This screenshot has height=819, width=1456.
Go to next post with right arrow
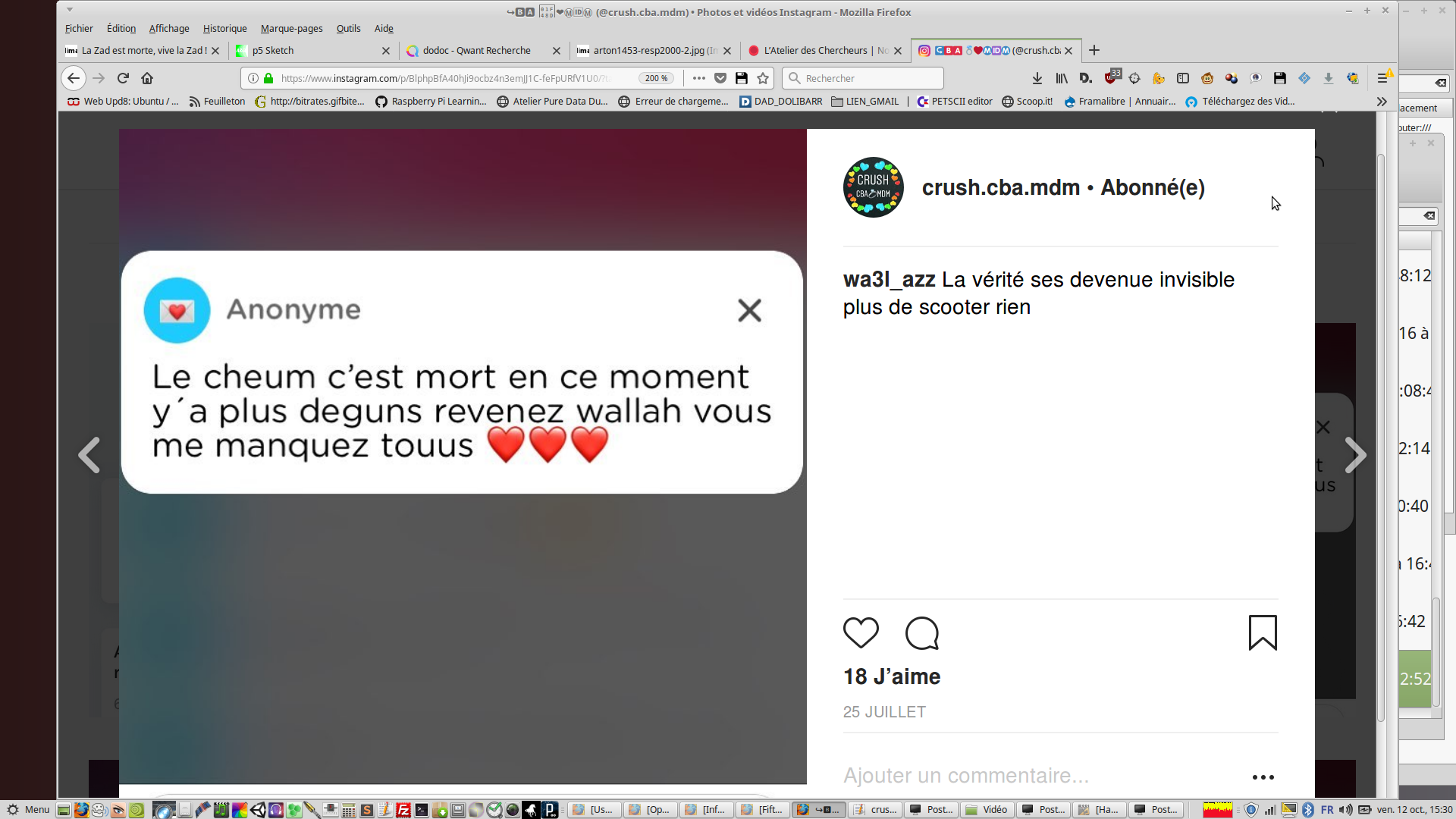coord(1355,455)
